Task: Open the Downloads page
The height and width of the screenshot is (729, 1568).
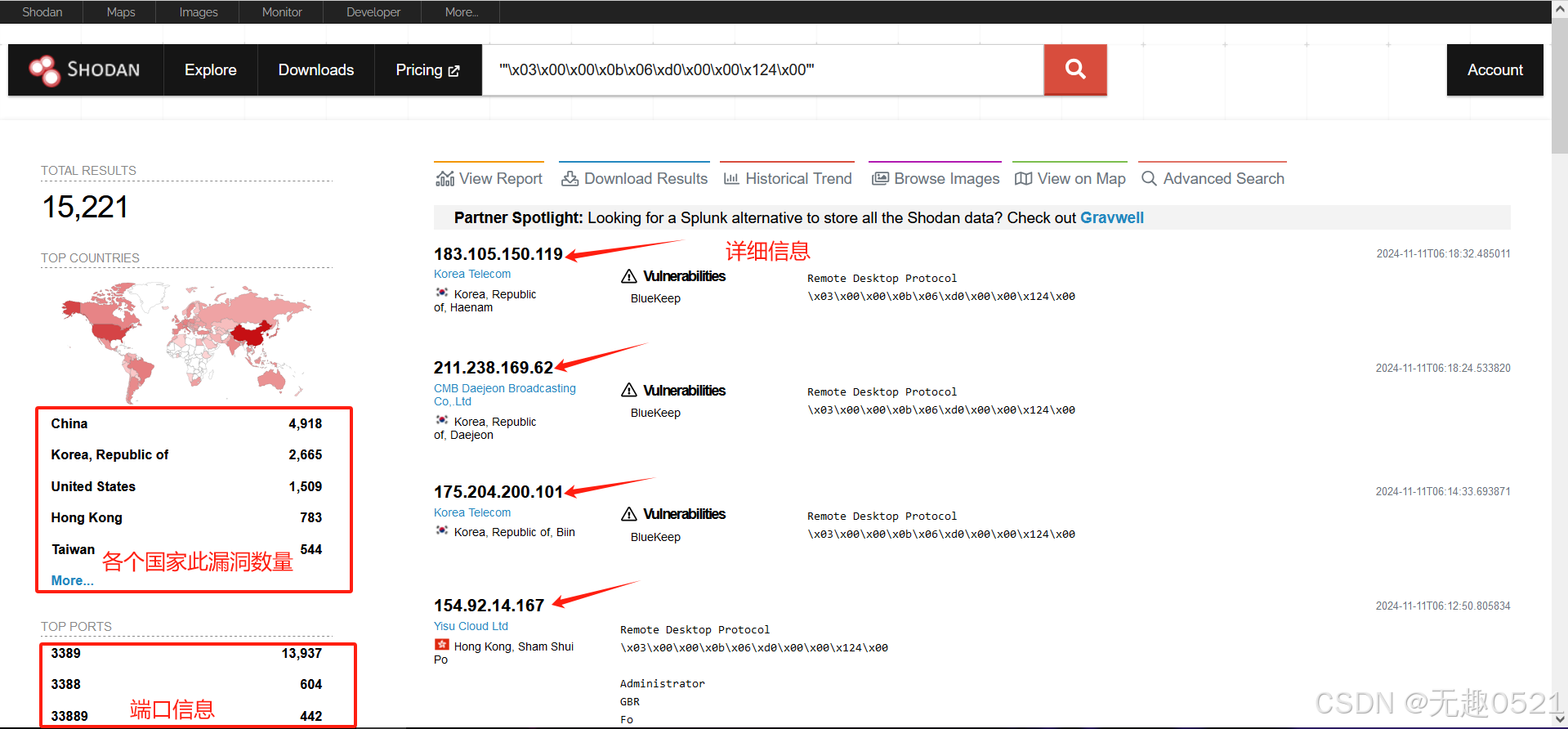Action: pyautogui.click(x=316, y=70)
